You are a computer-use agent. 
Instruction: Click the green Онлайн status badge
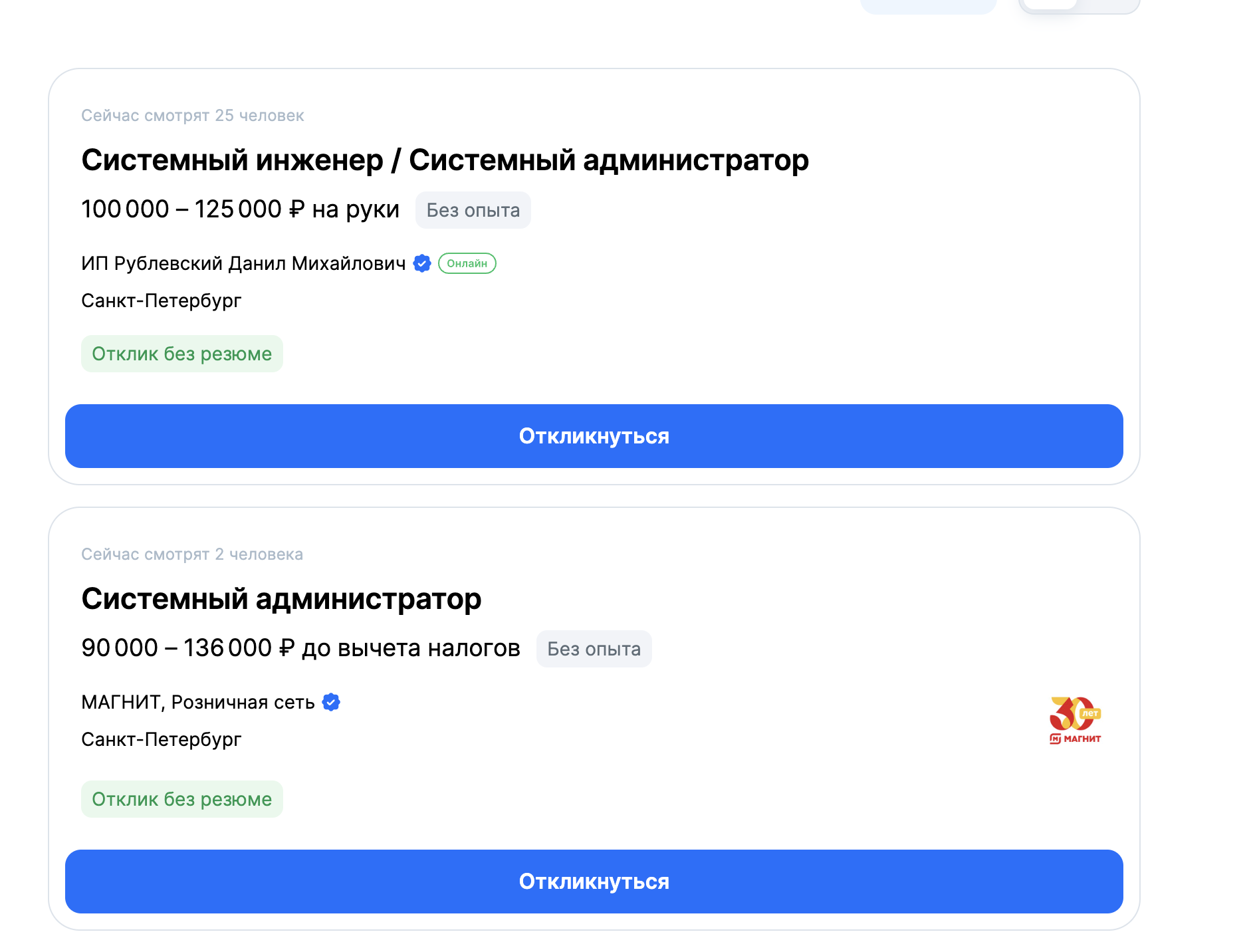tap(467, 264)
